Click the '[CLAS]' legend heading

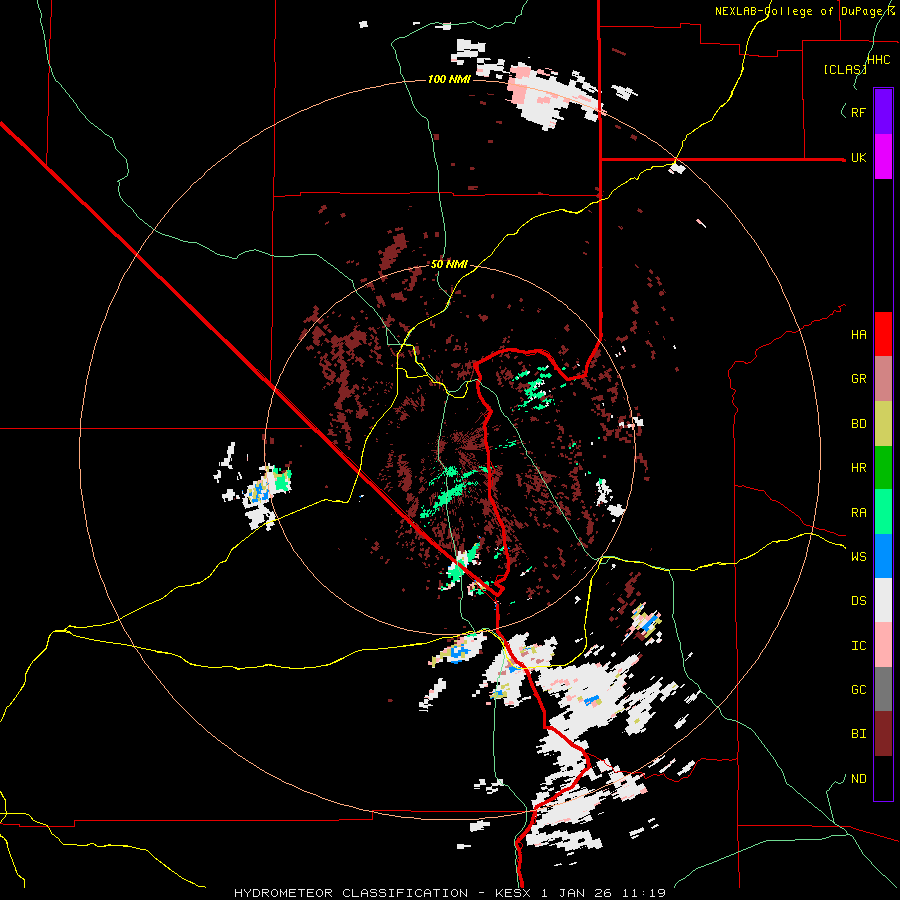coord(845,69)
